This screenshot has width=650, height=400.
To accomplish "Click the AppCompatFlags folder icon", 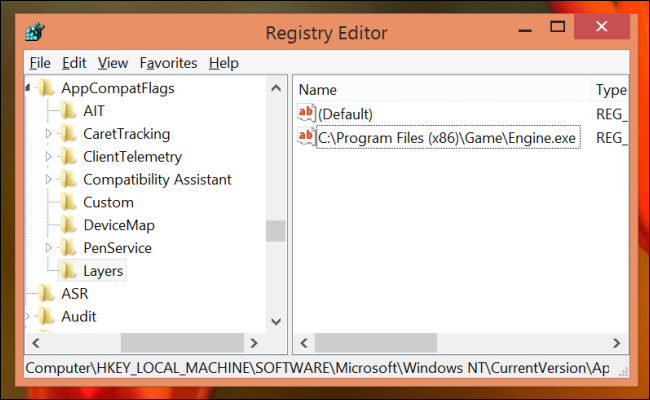I will 46,88.
